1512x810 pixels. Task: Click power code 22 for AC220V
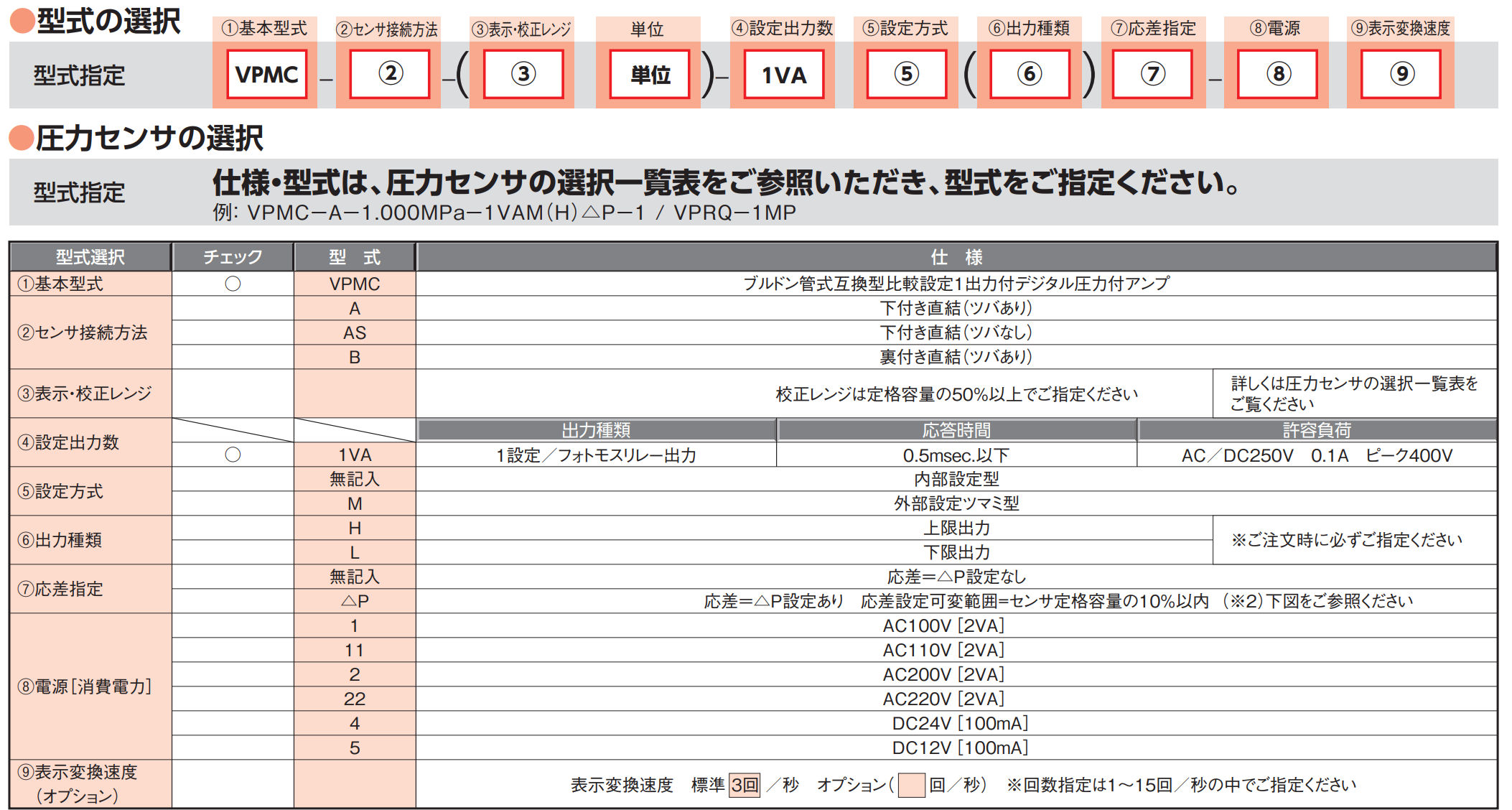pos(355,699)
